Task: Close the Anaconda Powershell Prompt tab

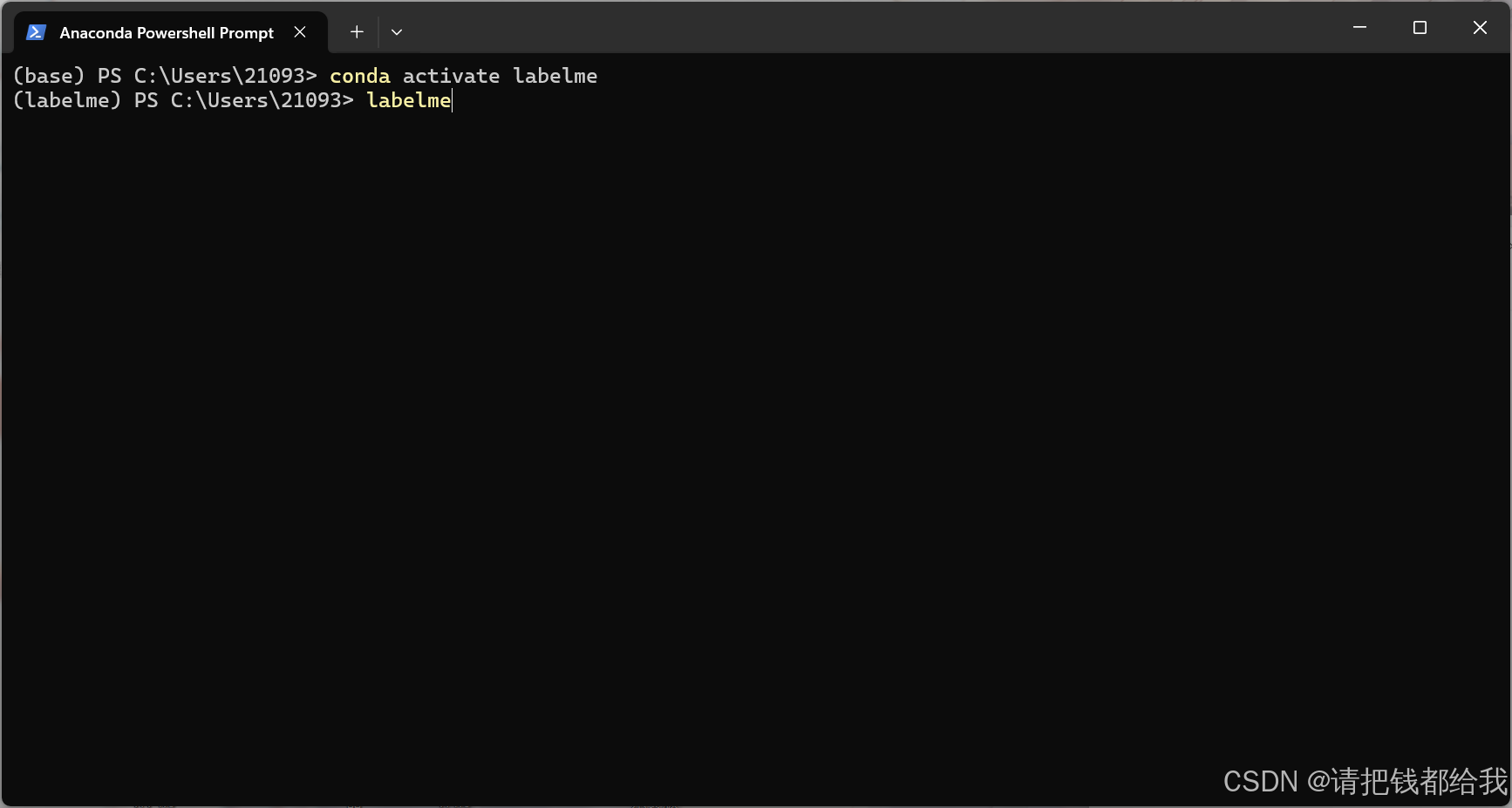Action: (300, 32)
